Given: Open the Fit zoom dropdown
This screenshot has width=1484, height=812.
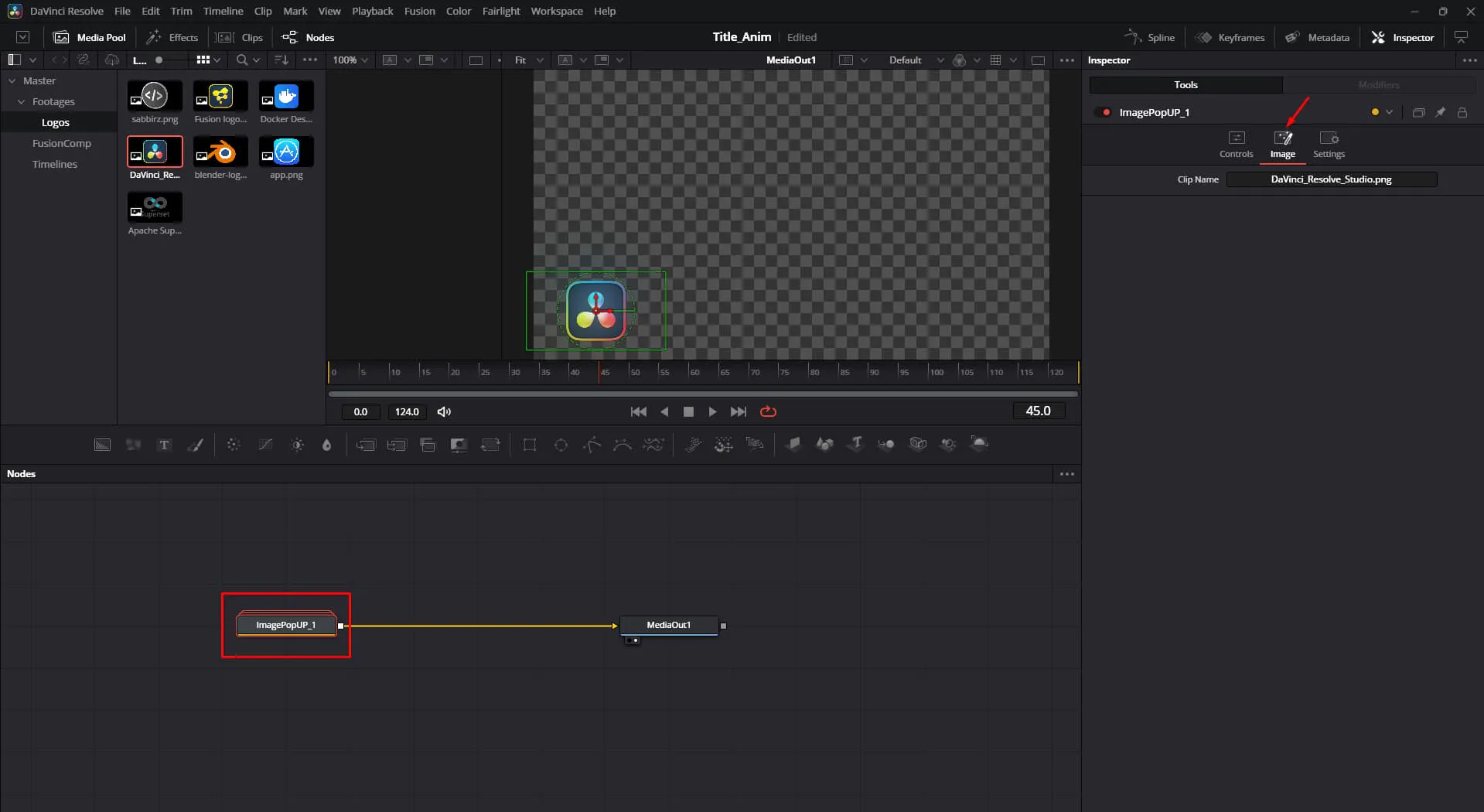Looking at the screenshot, I should (x=529, y=60).
